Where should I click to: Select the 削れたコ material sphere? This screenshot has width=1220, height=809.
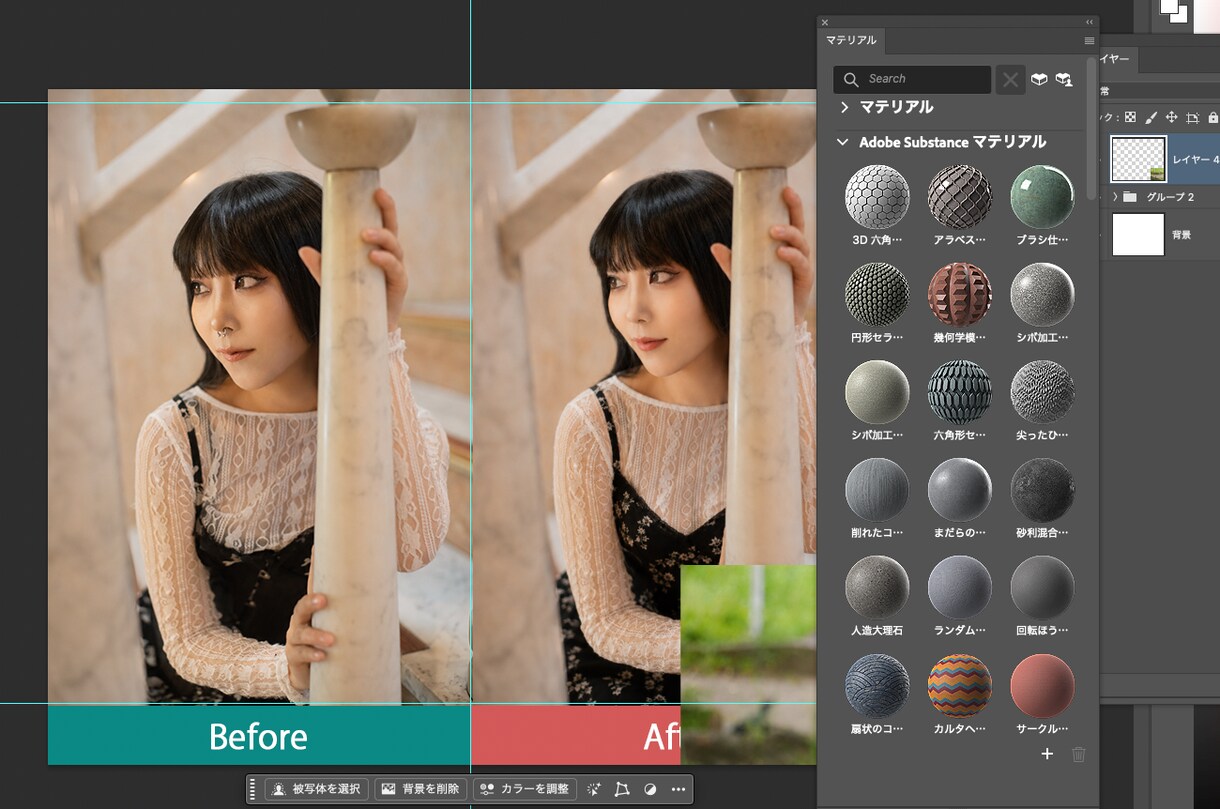point(877,490)
